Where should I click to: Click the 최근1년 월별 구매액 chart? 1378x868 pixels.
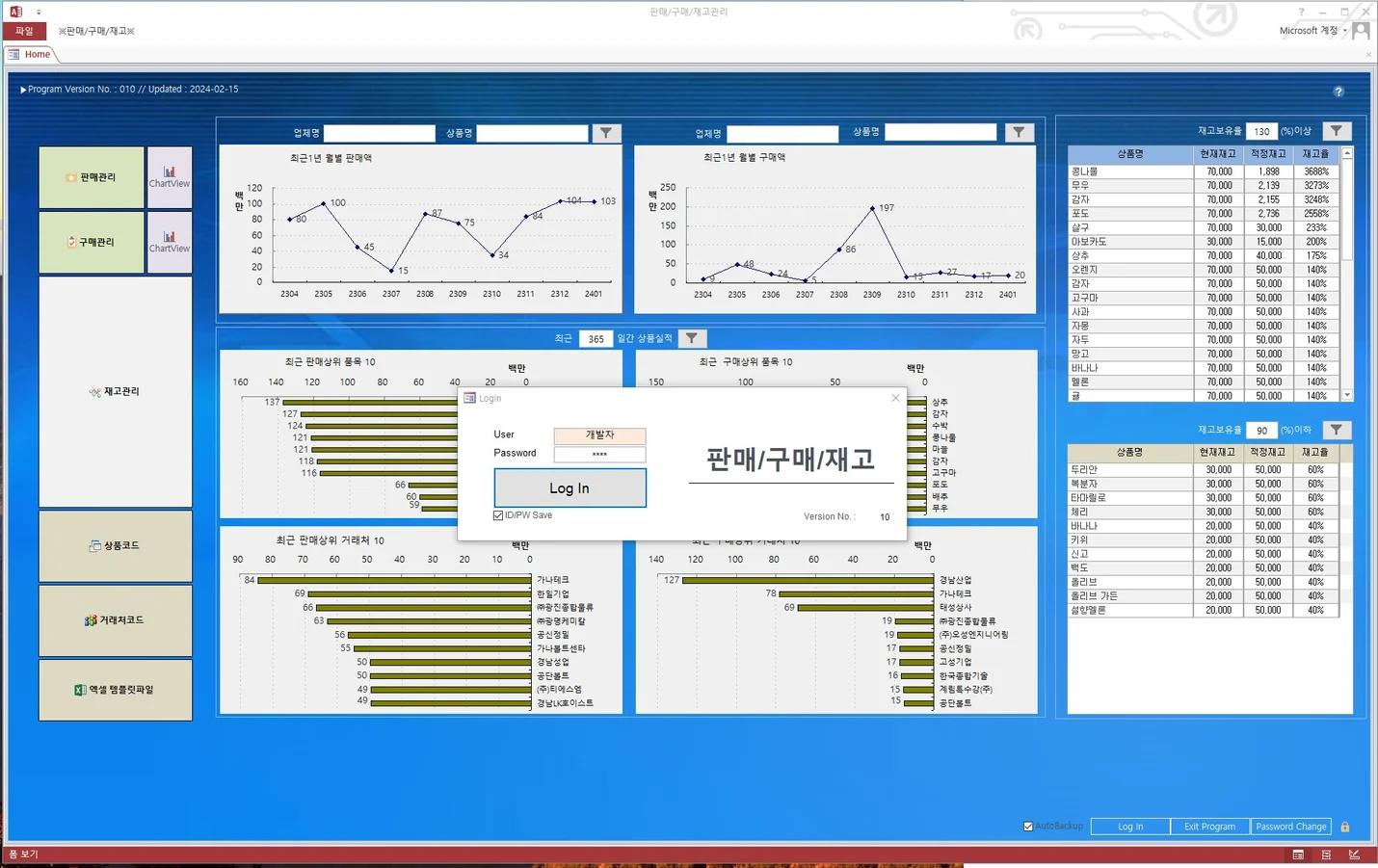point(835,229)
